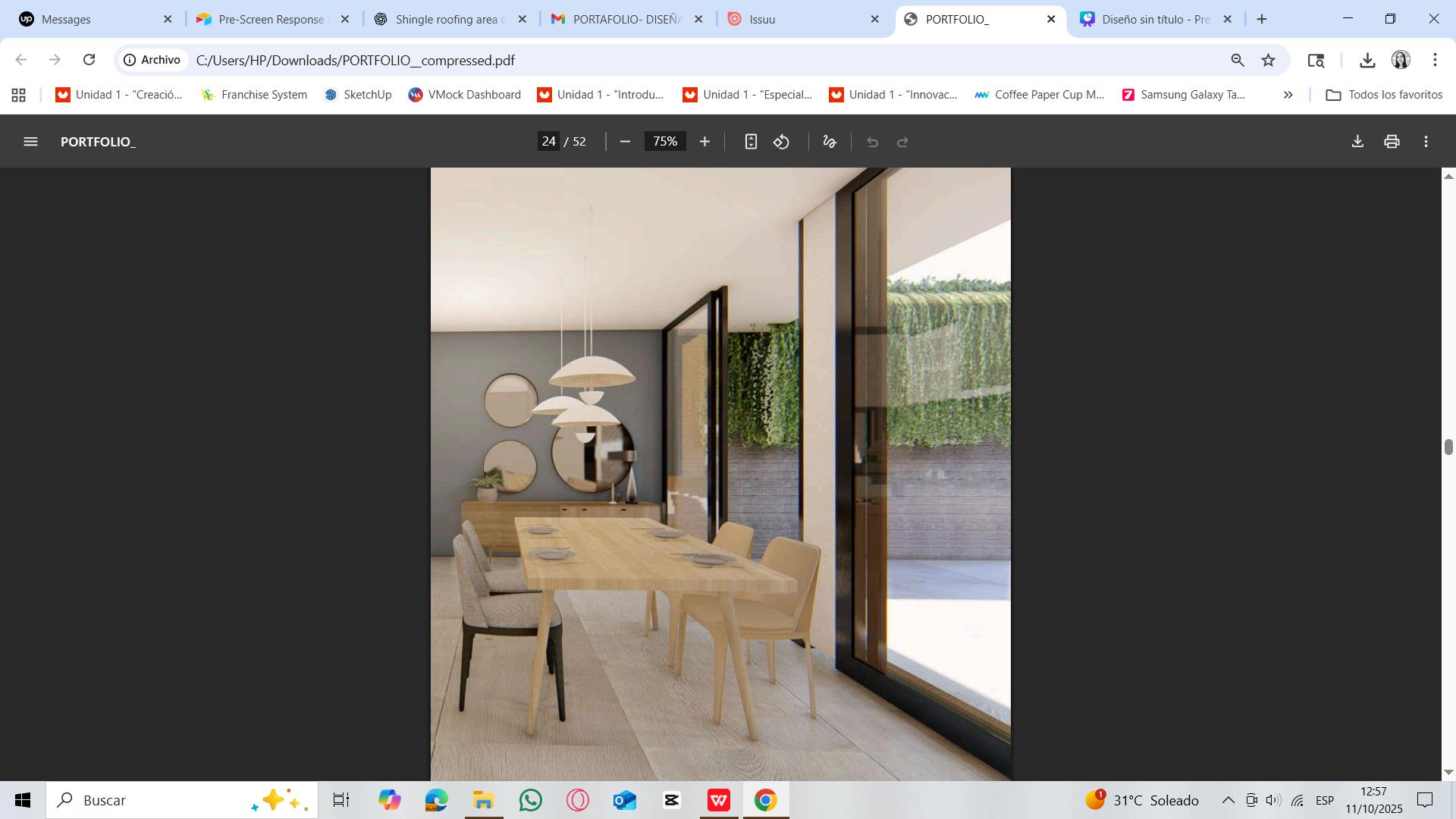Click the page number input field

point(549,142)
